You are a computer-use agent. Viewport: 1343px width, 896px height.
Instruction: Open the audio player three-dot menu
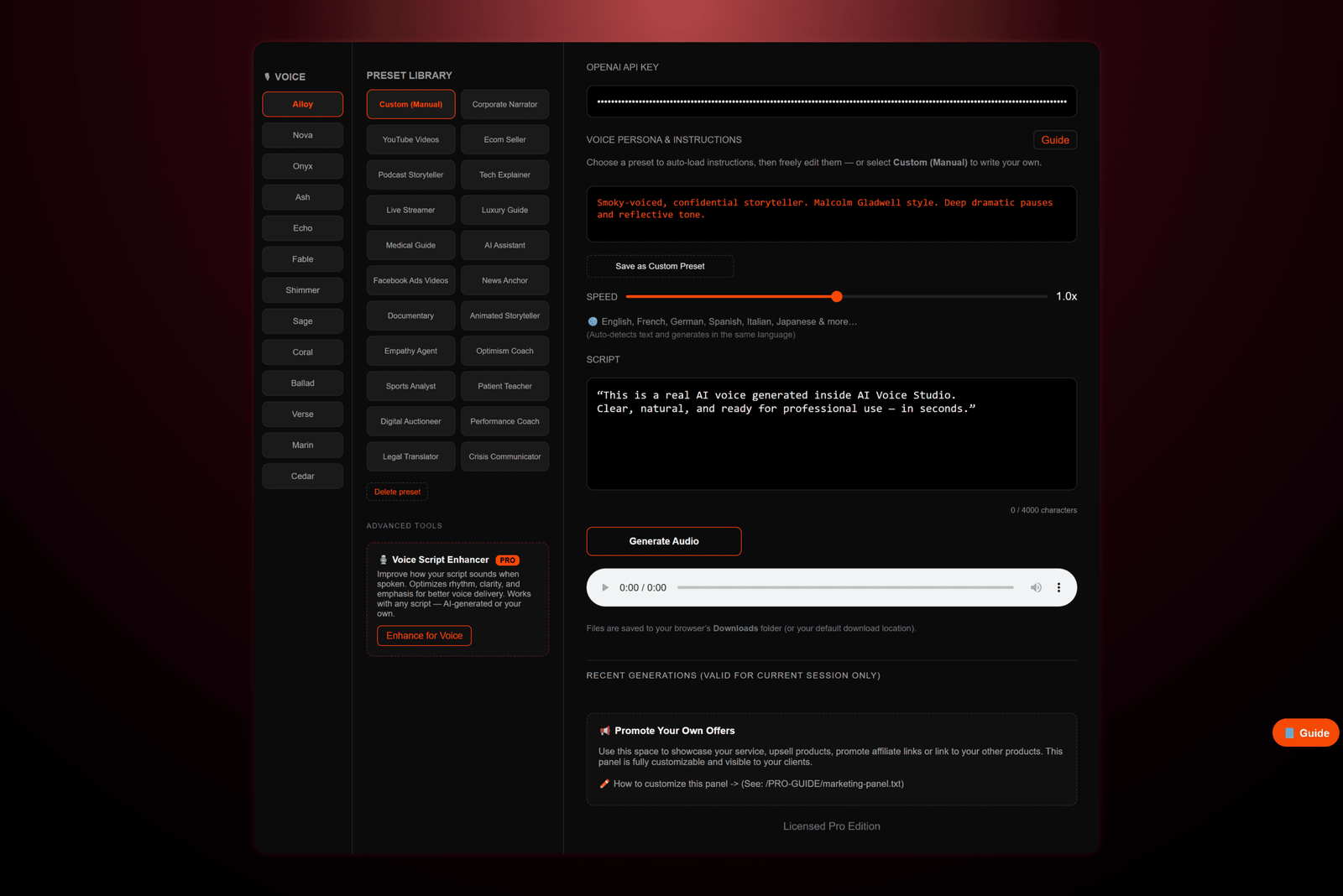point(1058,587)
